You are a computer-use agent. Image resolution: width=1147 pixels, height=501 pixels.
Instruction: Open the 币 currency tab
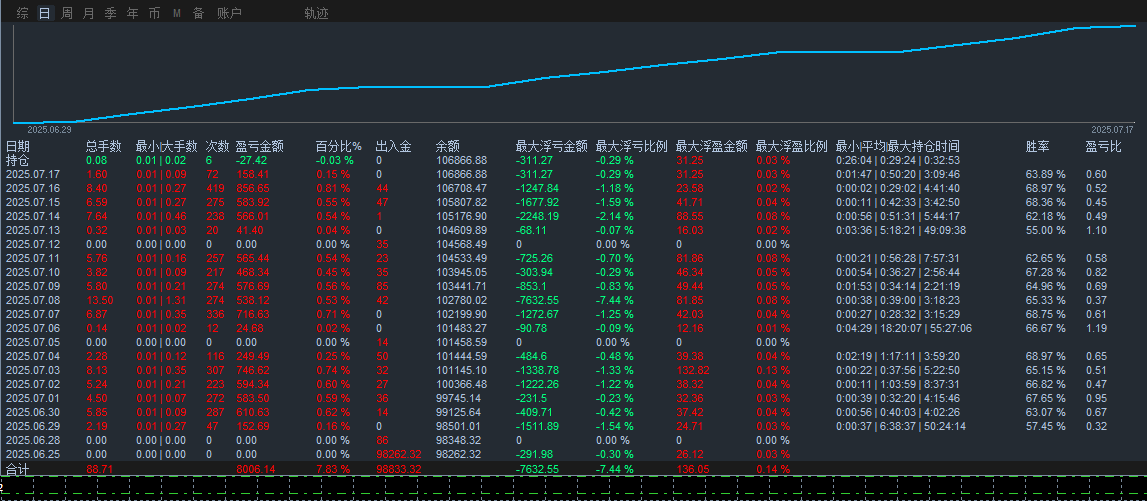(154, 13)
